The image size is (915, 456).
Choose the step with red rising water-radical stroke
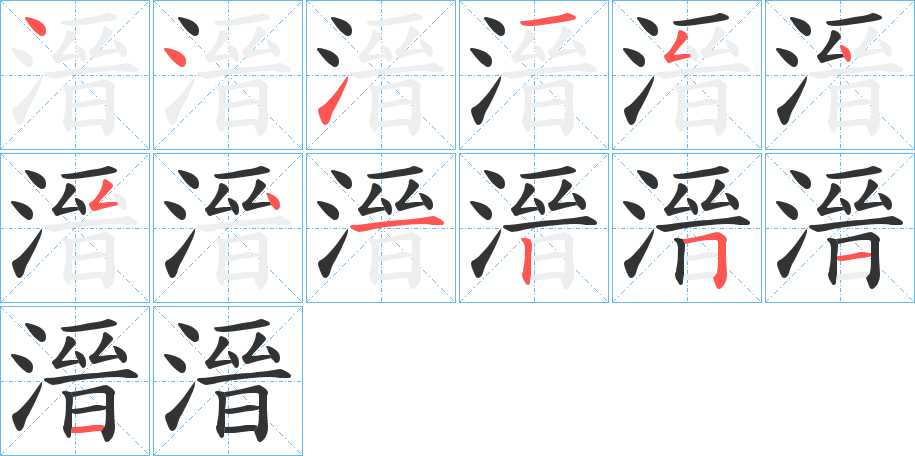point(380,75)
